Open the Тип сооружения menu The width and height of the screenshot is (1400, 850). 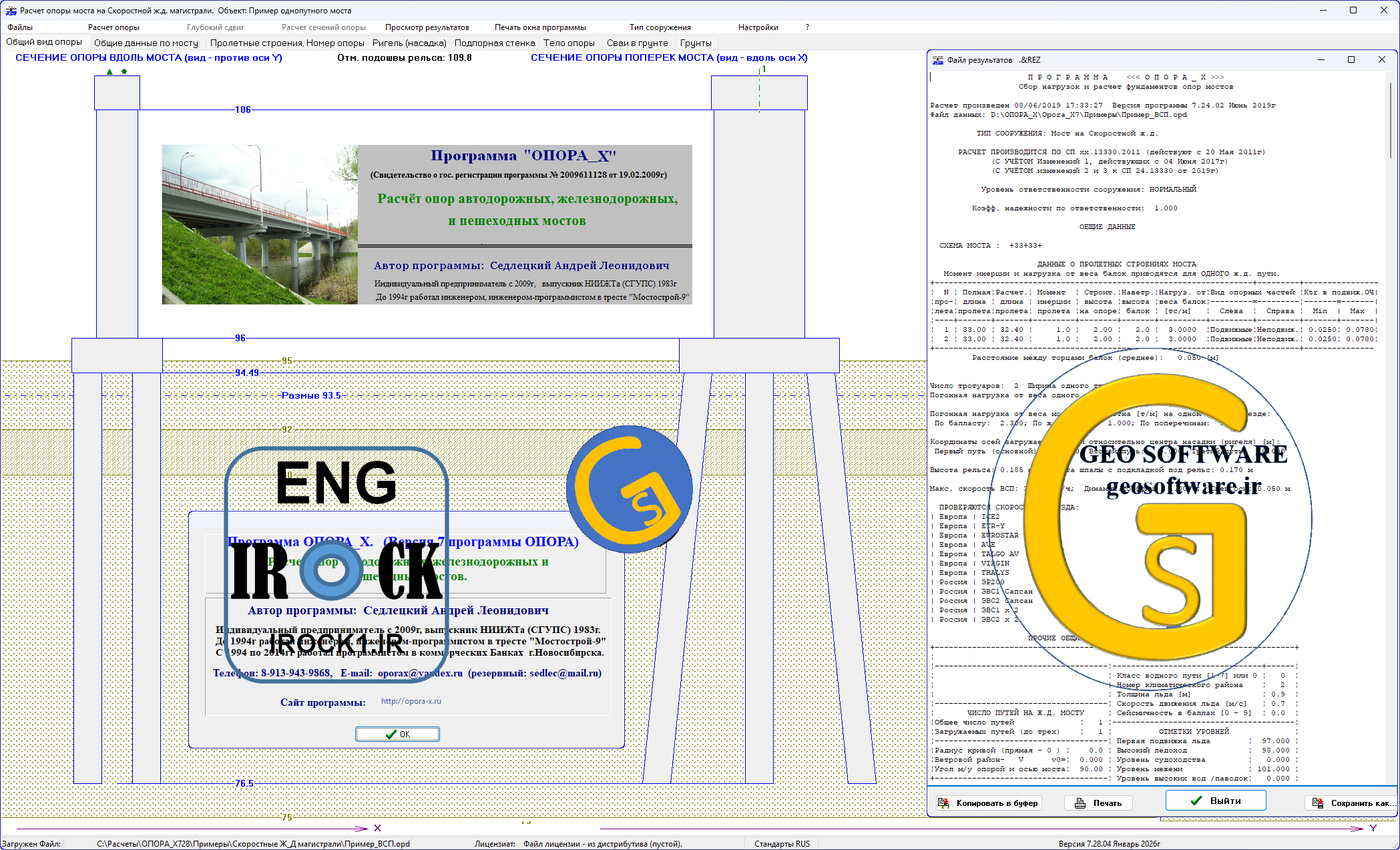tap(660, 27)
